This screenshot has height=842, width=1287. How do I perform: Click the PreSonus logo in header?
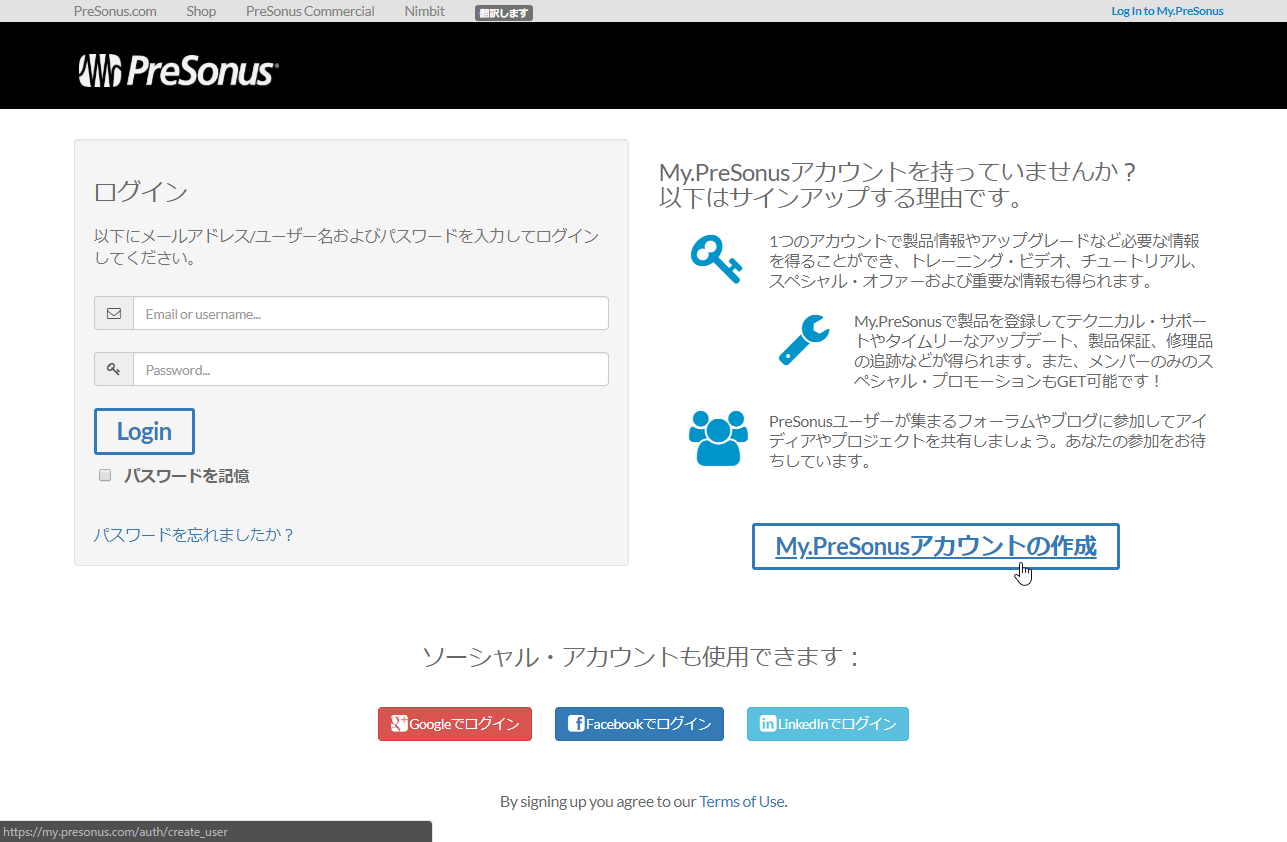tap(178, 71)
